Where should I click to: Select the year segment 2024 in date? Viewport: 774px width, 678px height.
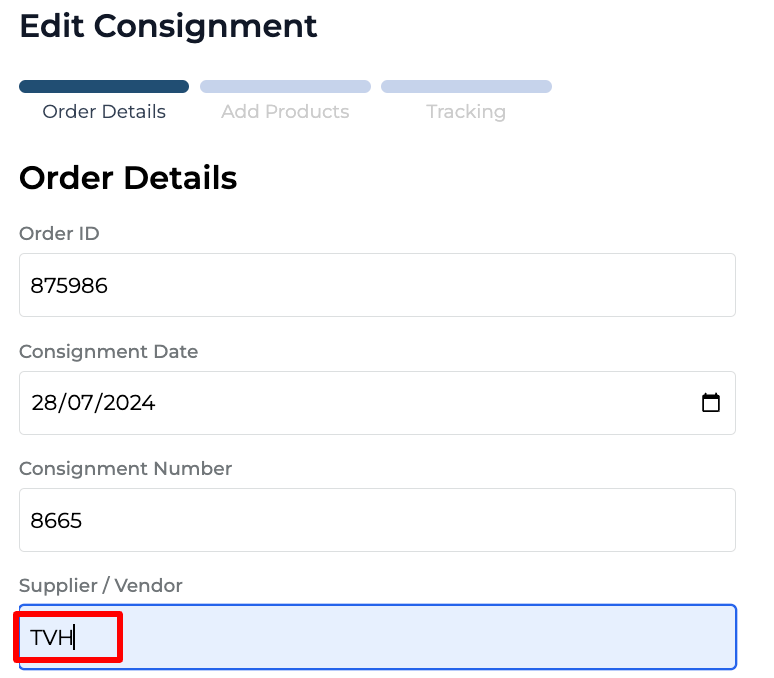[128, 403]
